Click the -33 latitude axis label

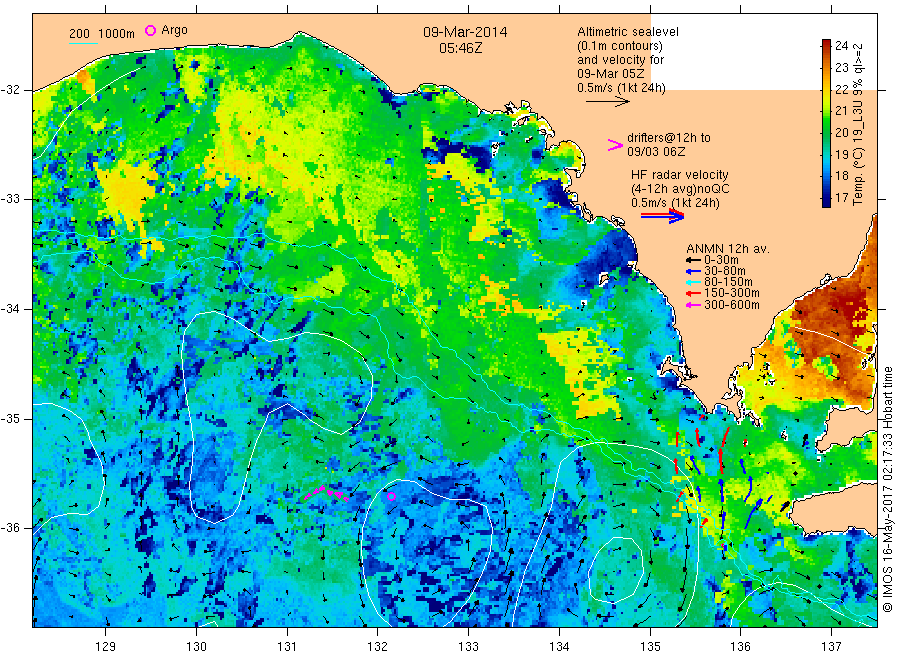click(10, 199)
